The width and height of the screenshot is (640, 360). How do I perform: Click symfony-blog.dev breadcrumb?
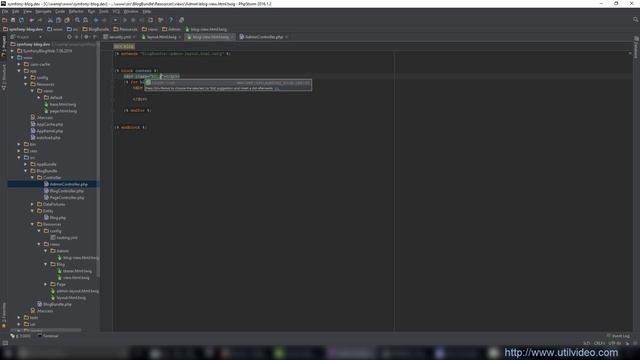pyautogui.click(x=23, y=29)
